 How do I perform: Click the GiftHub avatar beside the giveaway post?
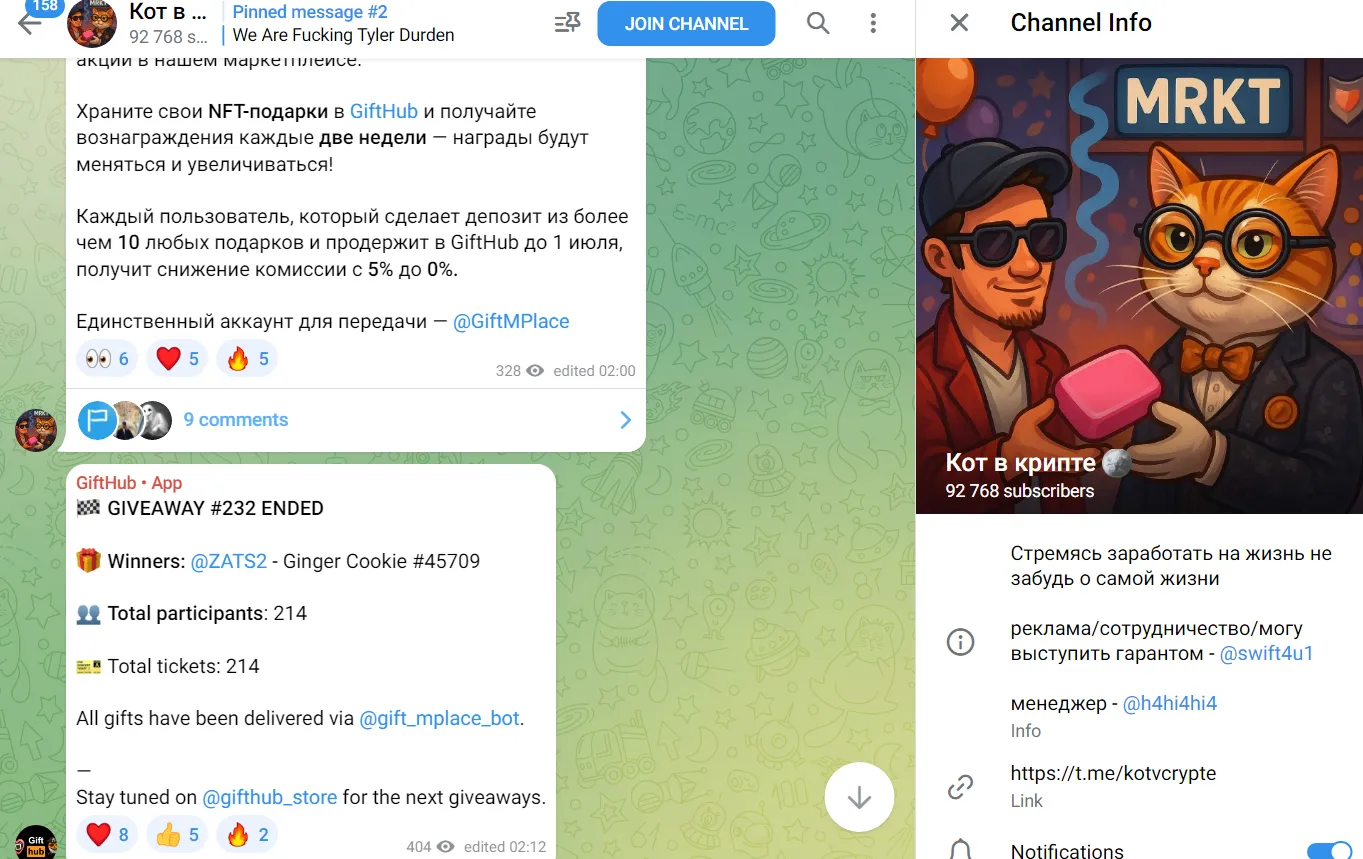click(36, 842)
